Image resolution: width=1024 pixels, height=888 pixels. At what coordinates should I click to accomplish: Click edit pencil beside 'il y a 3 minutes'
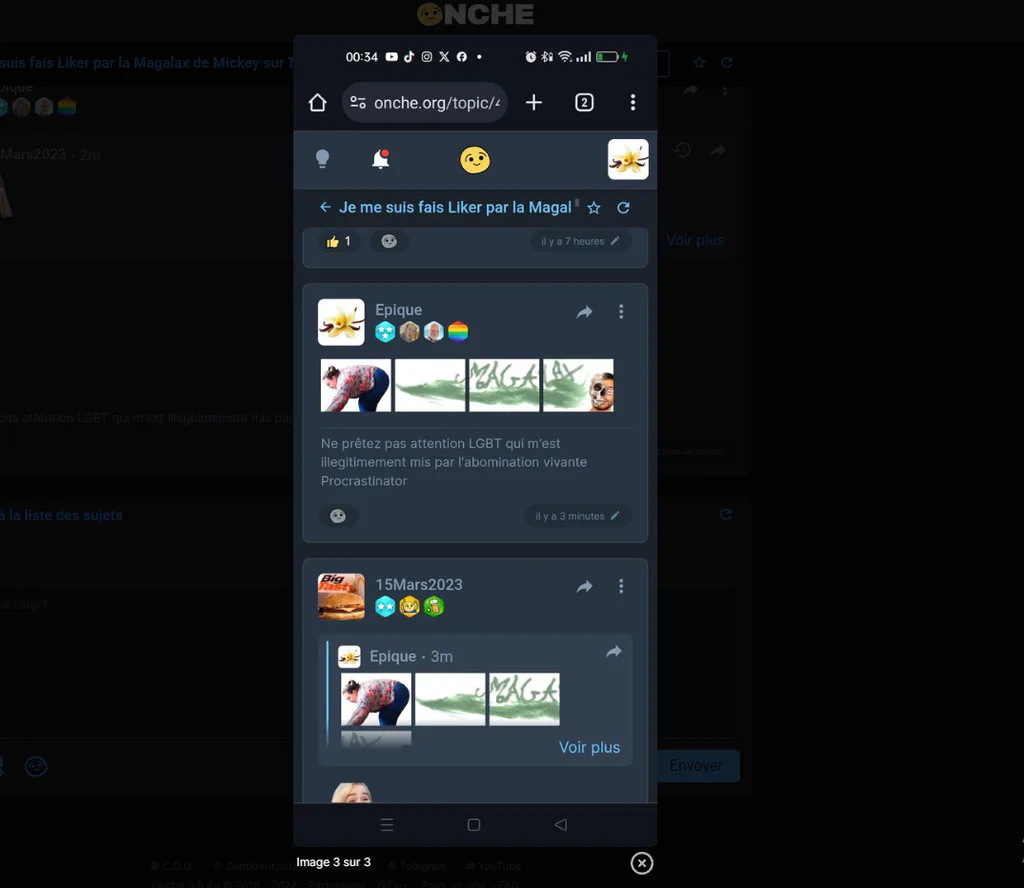click(615, 516)
